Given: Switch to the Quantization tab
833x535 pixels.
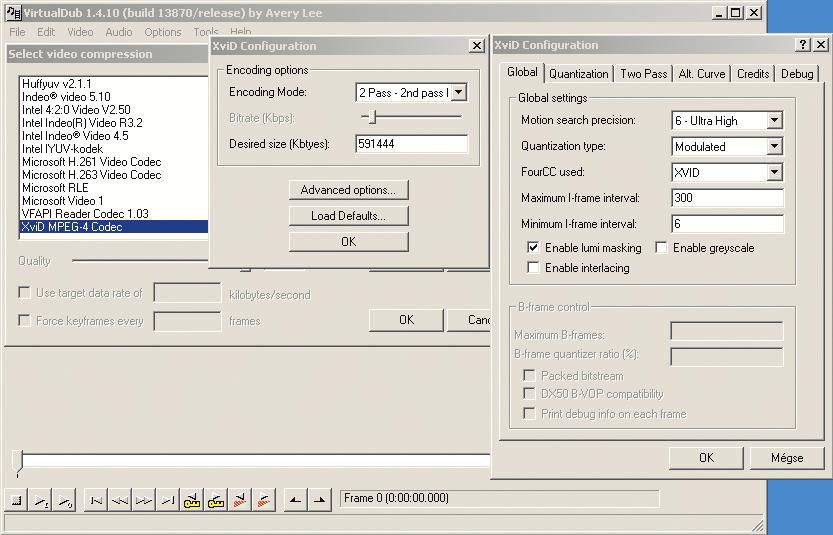Looking at the screenshot, I should 579,74.
